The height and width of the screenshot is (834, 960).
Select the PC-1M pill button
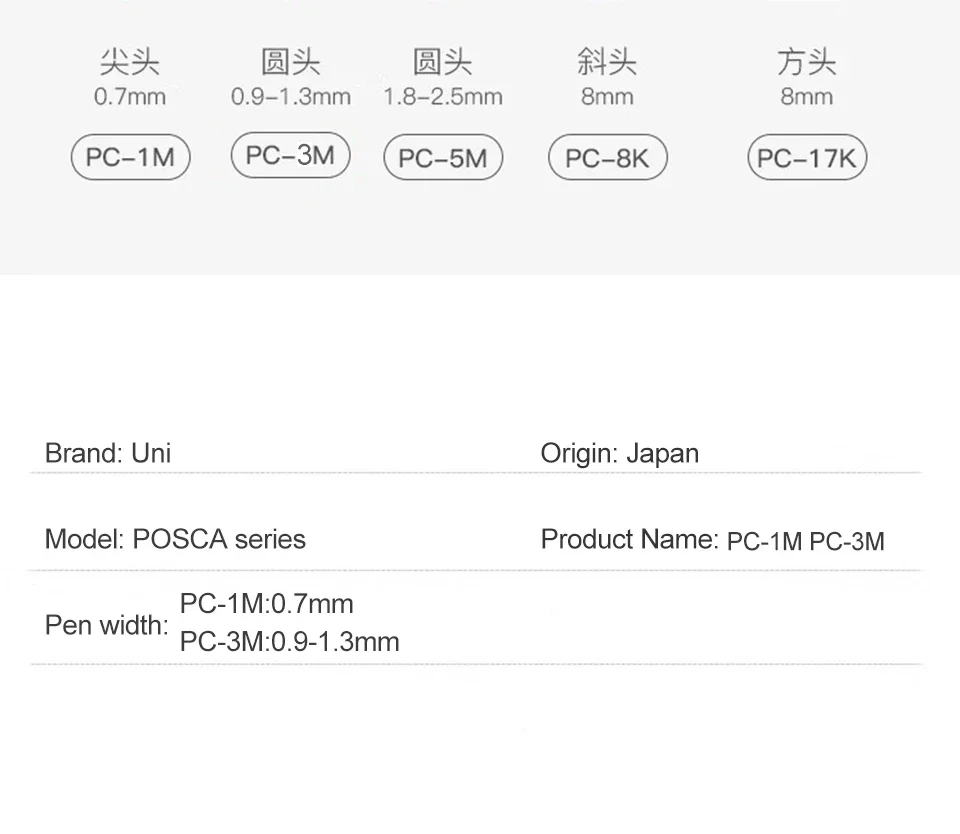click(x=130, y=158)
